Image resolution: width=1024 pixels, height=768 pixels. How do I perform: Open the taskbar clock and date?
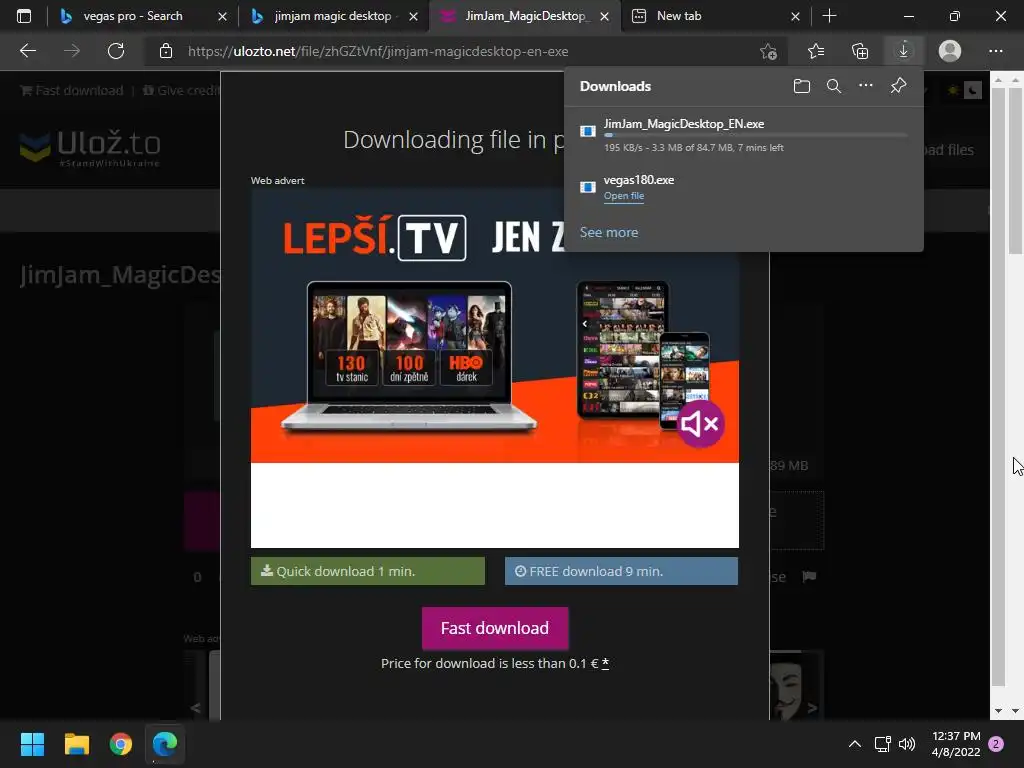956,744
